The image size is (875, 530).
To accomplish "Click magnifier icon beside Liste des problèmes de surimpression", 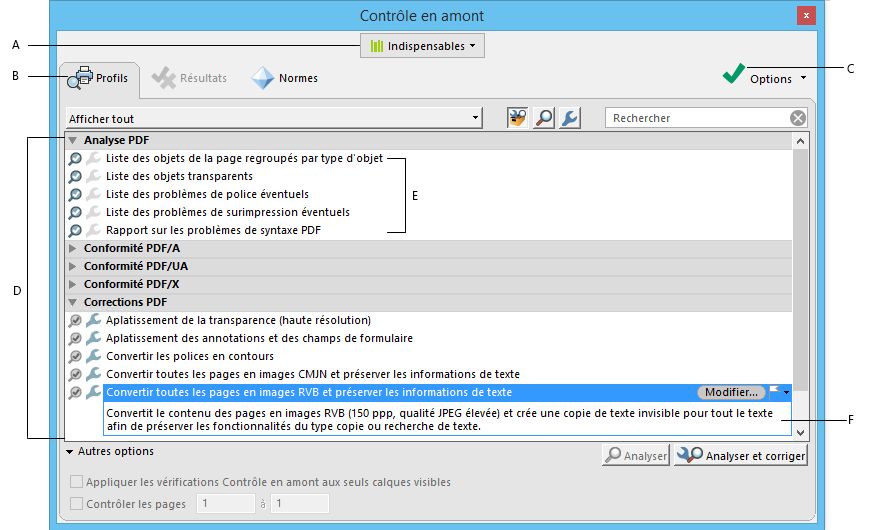I will pyautogui.click(x=75, y=213).
